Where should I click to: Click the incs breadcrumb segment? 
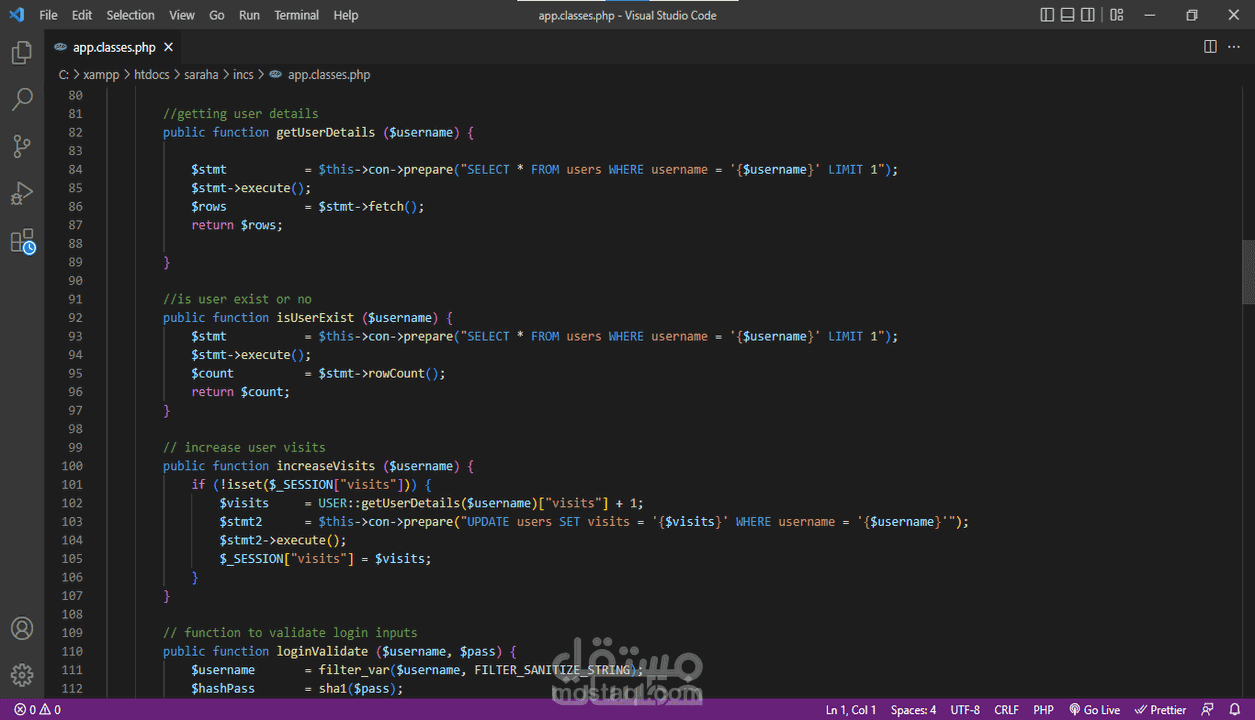pyautogui.click(x=243, y=74)
